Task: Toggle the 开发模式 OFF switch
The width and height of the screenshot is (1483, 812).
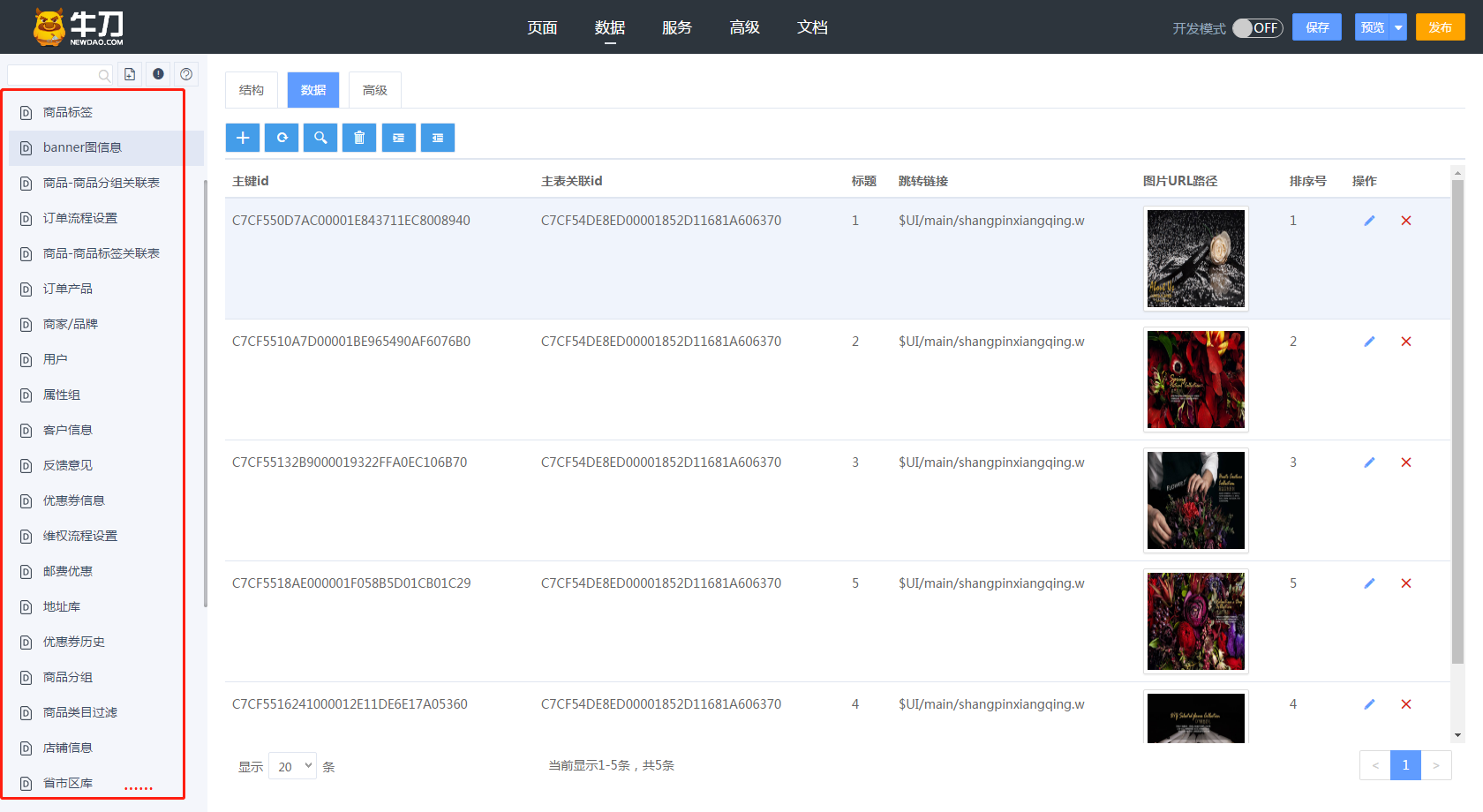Action: (1257, 28)
